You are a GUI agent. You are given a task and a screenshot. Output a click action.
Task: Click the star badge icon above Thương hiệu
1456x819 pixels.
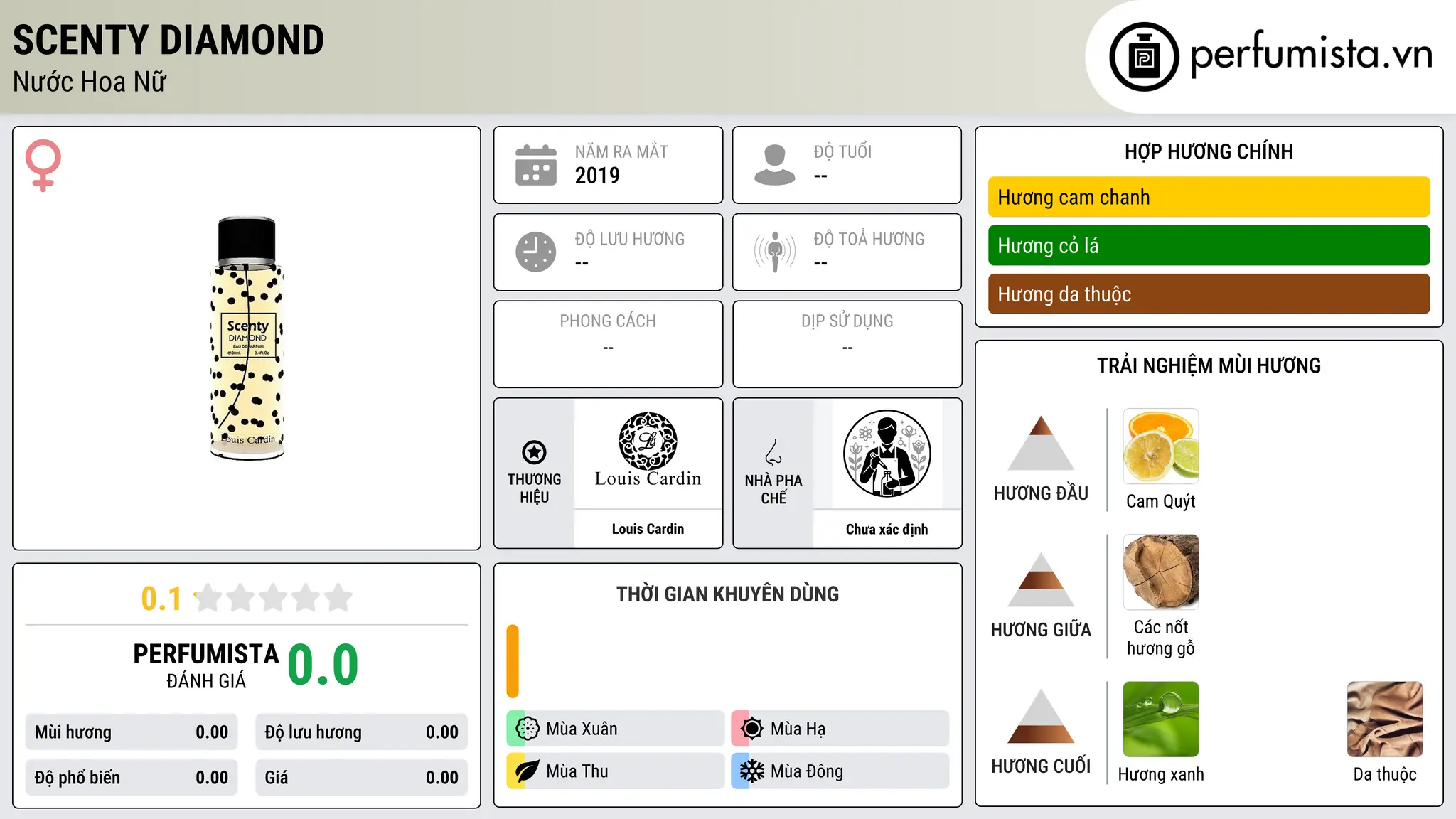coord(534,452)
